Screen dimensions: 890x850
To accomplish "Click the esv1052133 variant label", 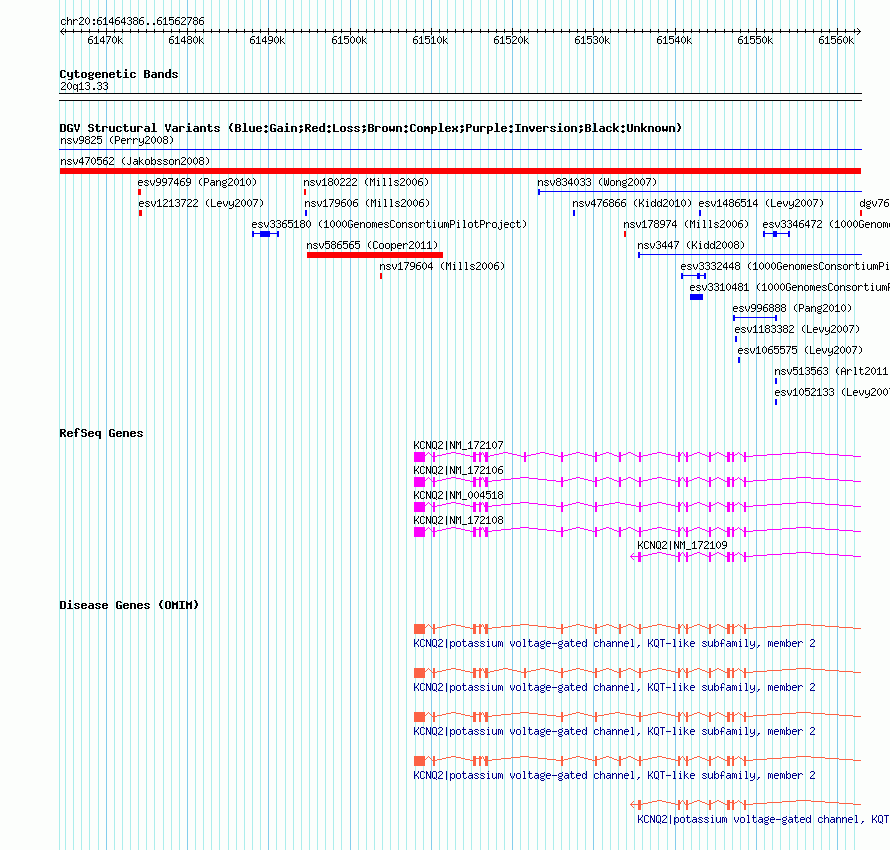I will (832, 392).
